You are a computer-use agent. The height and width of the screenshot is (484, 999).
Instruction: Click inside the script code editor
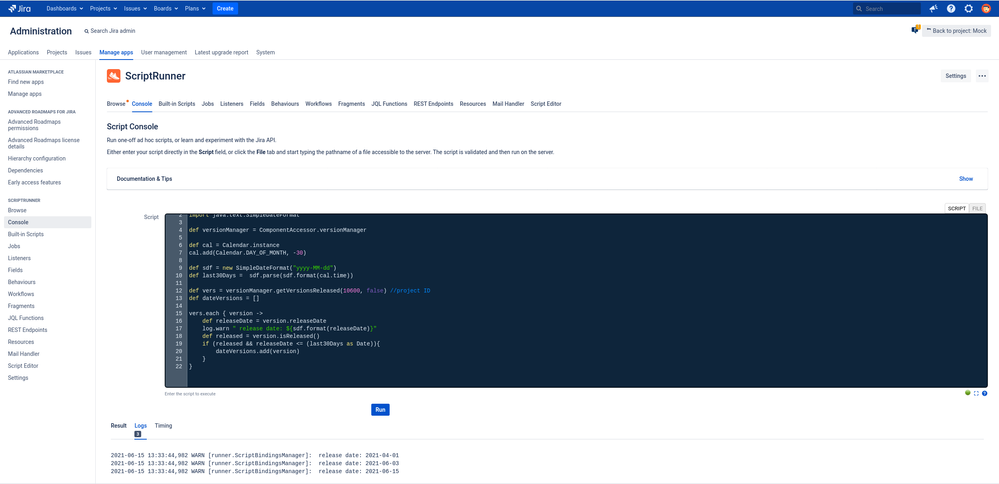click(576, 300)
